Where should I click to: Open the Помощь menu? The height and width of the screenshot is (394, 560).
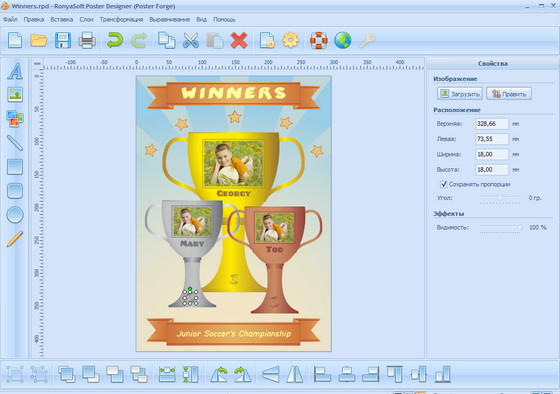[224, 19]
